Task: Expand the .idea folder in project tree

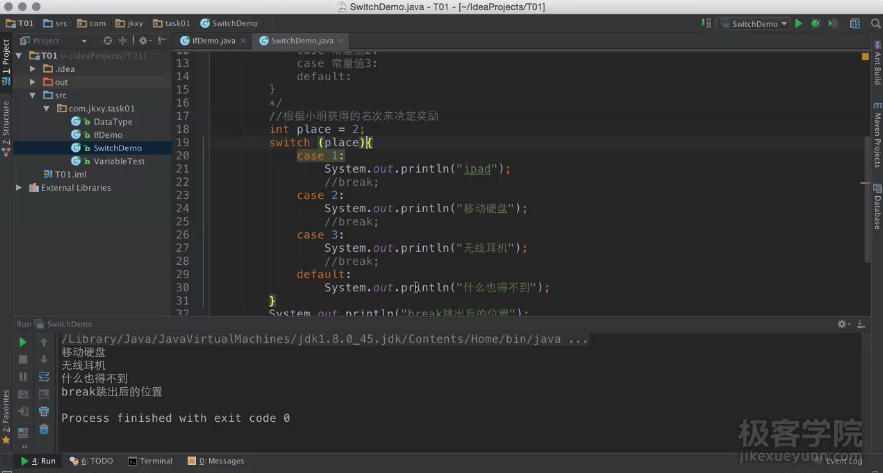Action: click(x=33, y=69)
